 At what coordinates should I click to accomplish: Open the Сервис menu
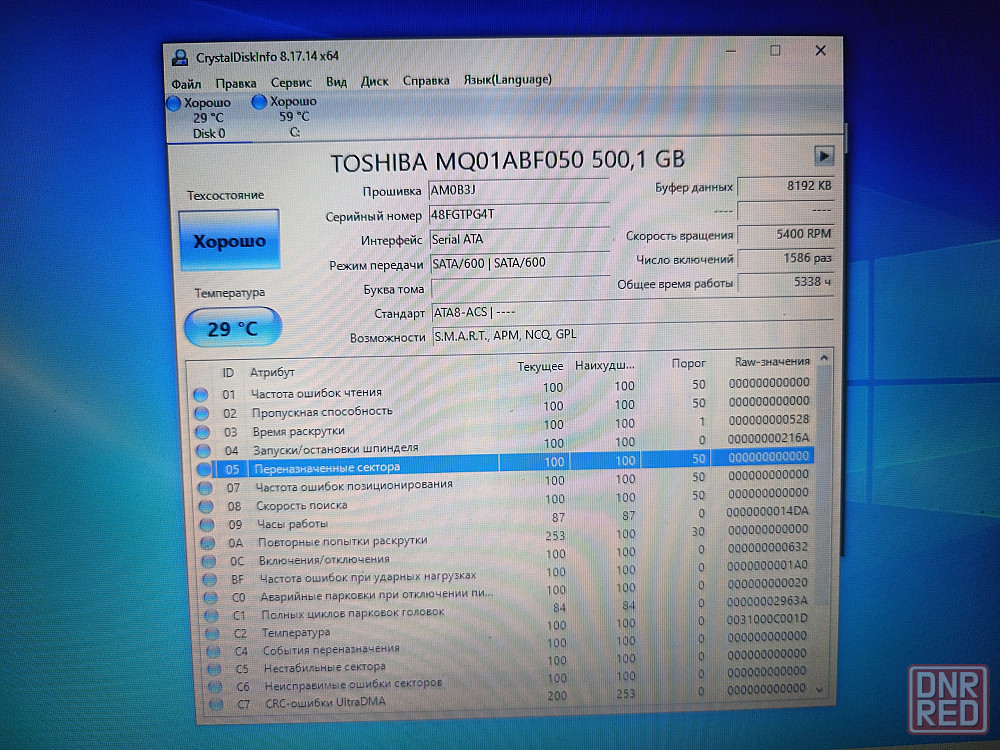coord(291,83)
